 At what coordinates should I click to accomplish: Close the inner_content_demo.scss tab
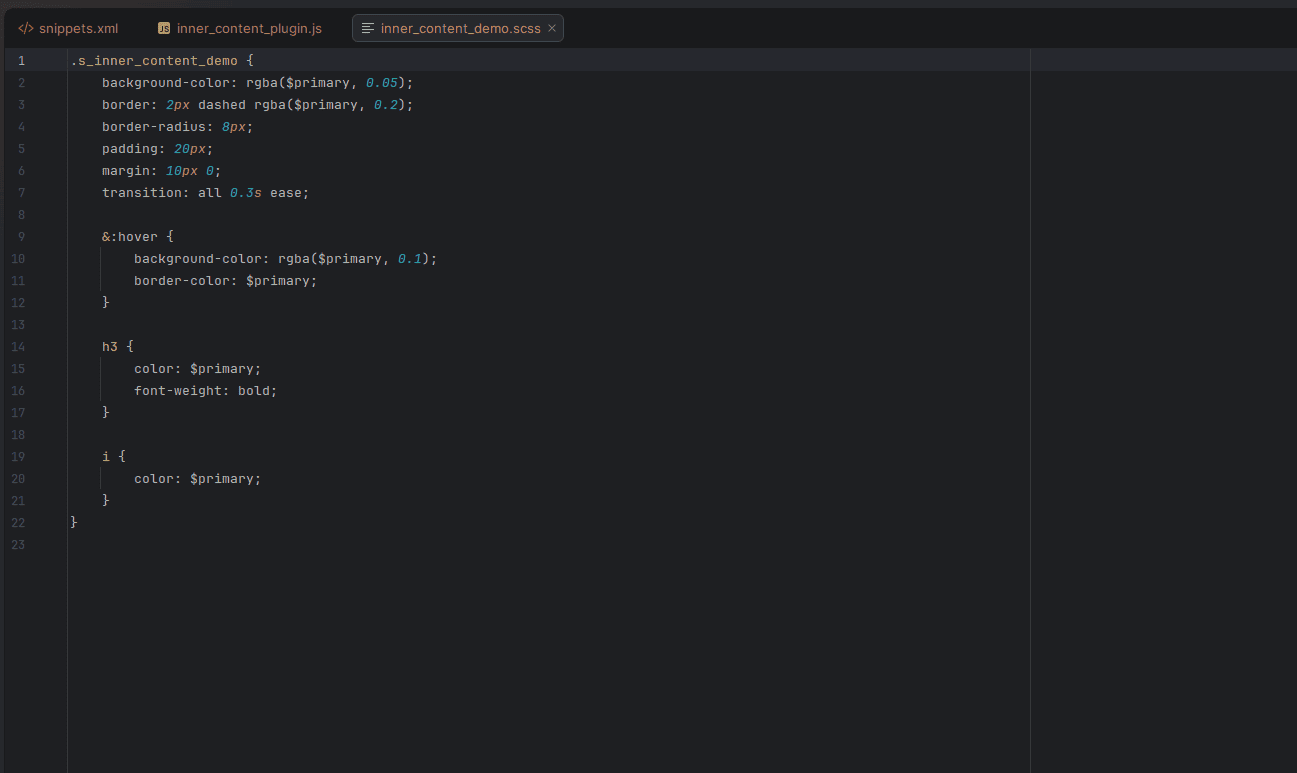pyautogui.click(x=552, y=28)
